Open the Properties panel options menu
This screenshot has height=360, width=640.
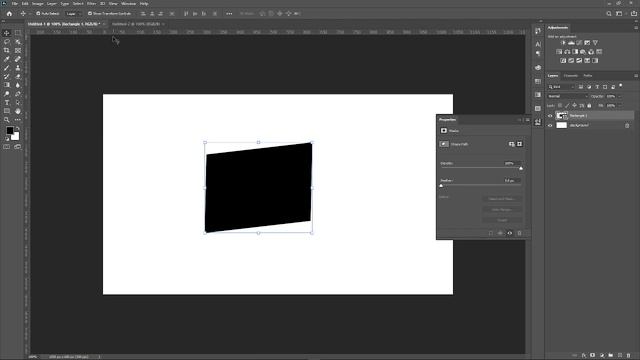tap(527, 120)
